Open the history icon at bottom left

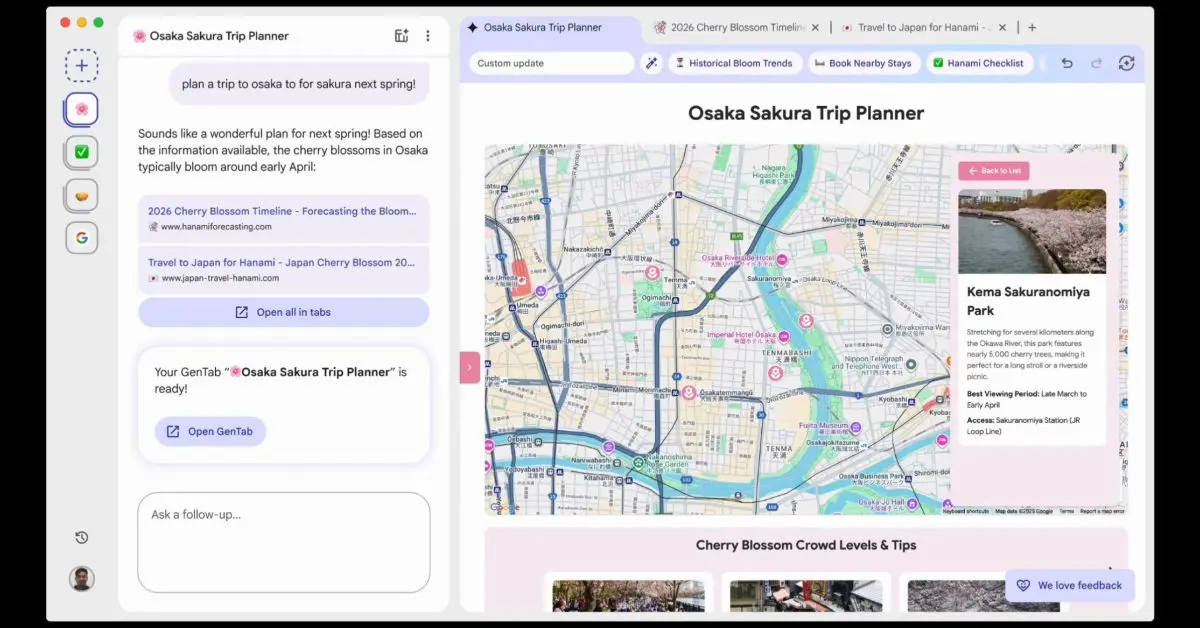point(82,538)
